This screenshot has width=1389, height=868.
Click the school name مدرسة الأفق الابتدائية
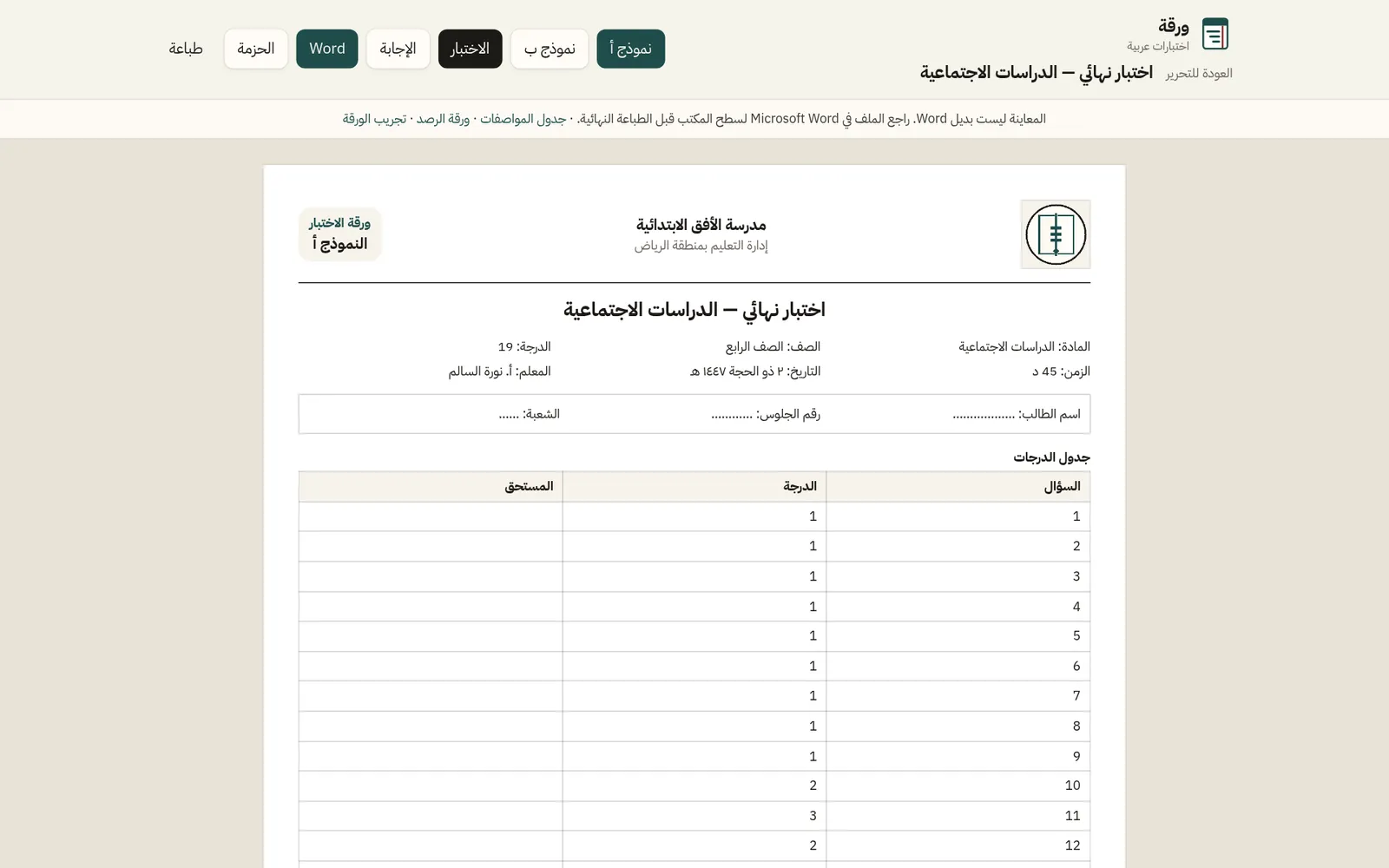(701, 225)
